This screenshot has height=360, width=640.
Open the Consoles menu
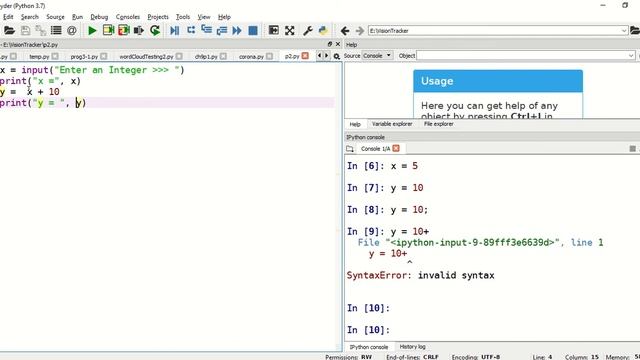(x=128, y=17)
